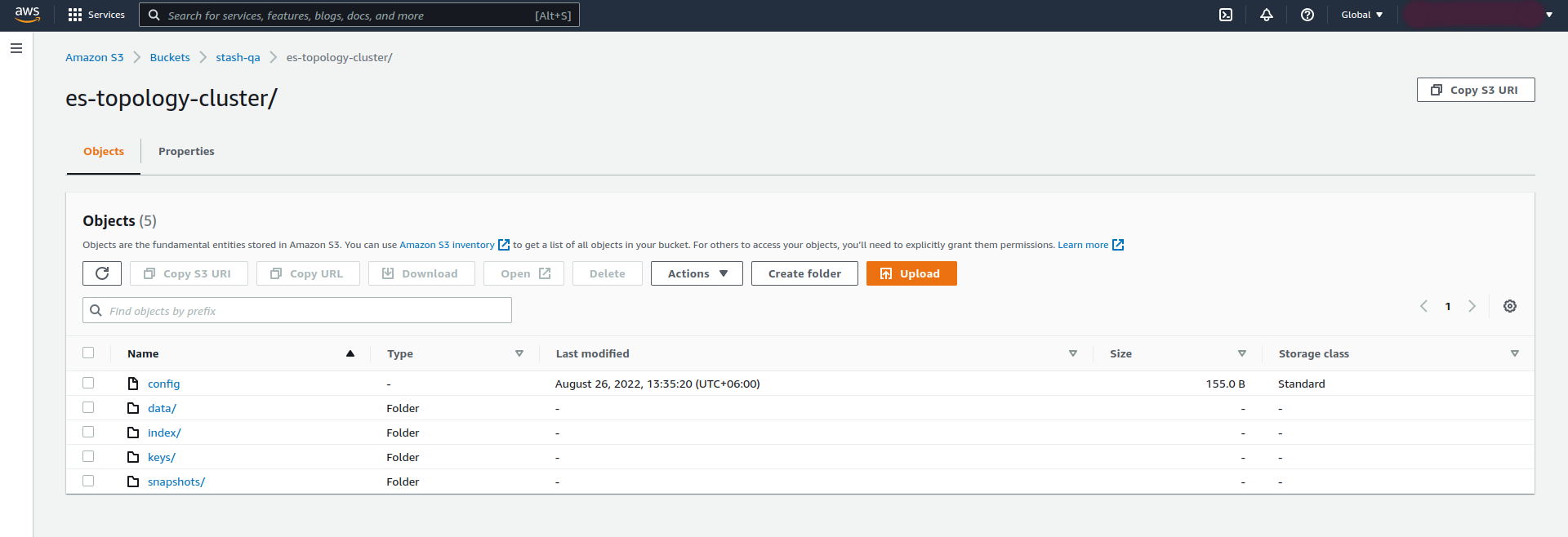
Task: Open table preferences gear icon
Action: click(x=1510, y=306)
